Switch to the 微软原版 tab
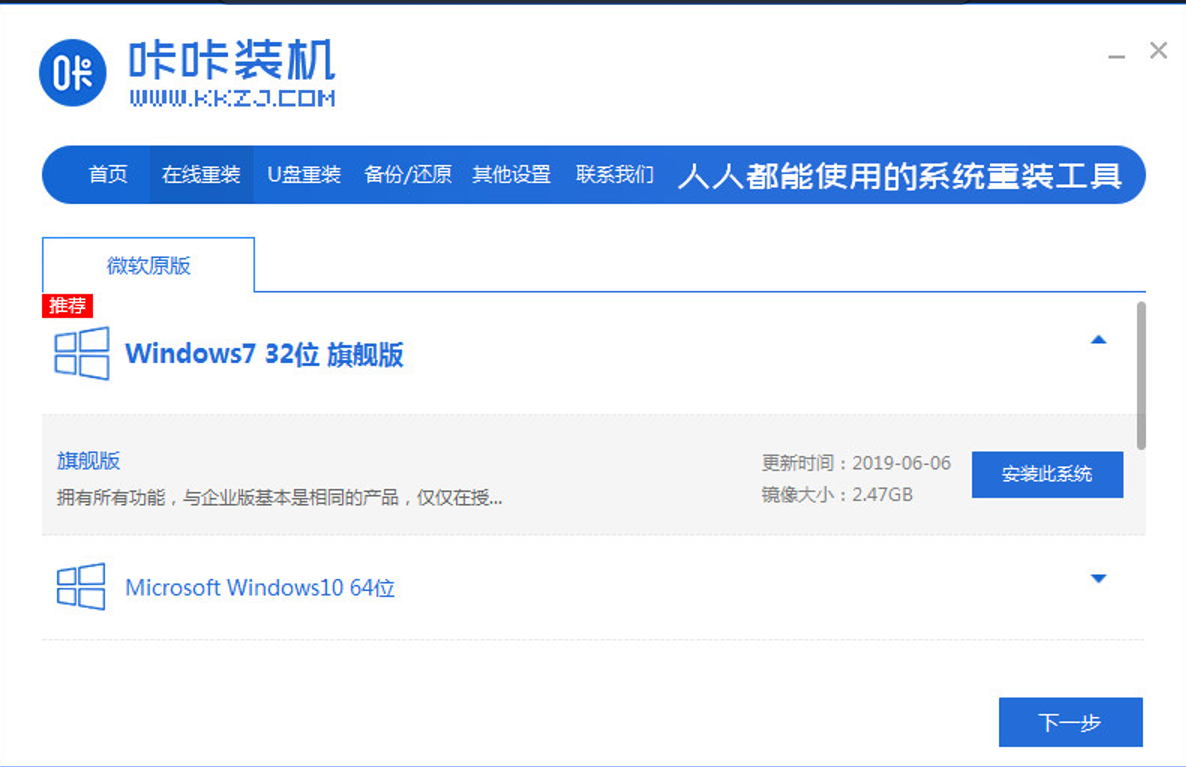 pos(148,265)
